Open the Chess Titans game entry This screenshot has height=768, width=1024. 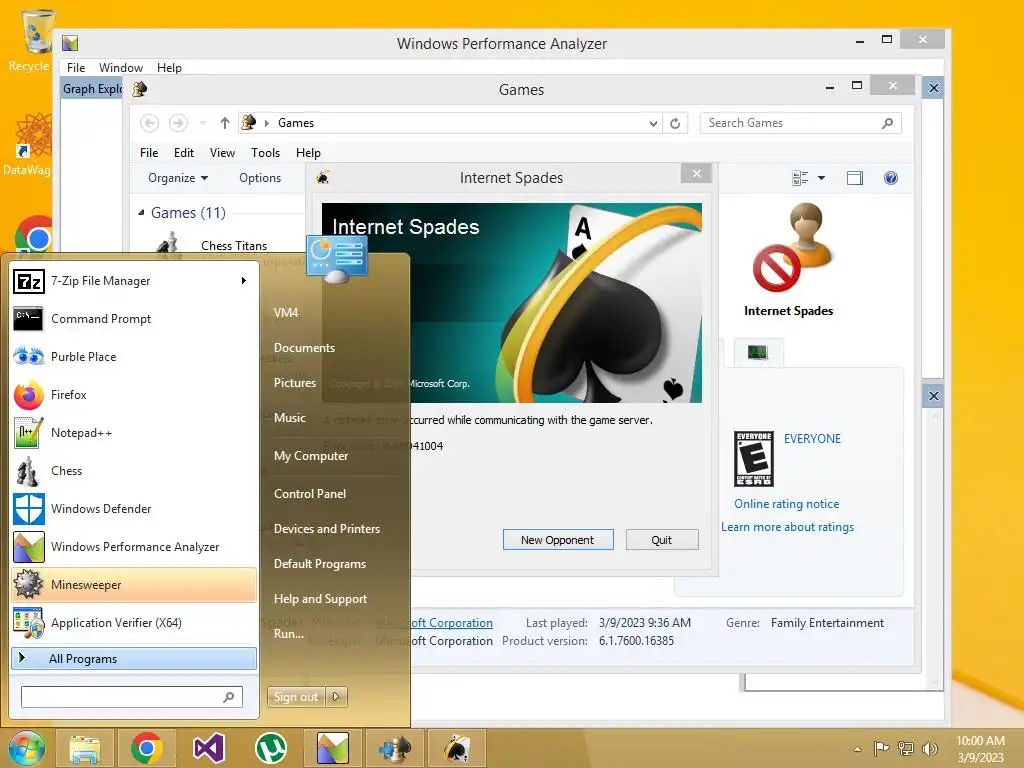234,246
